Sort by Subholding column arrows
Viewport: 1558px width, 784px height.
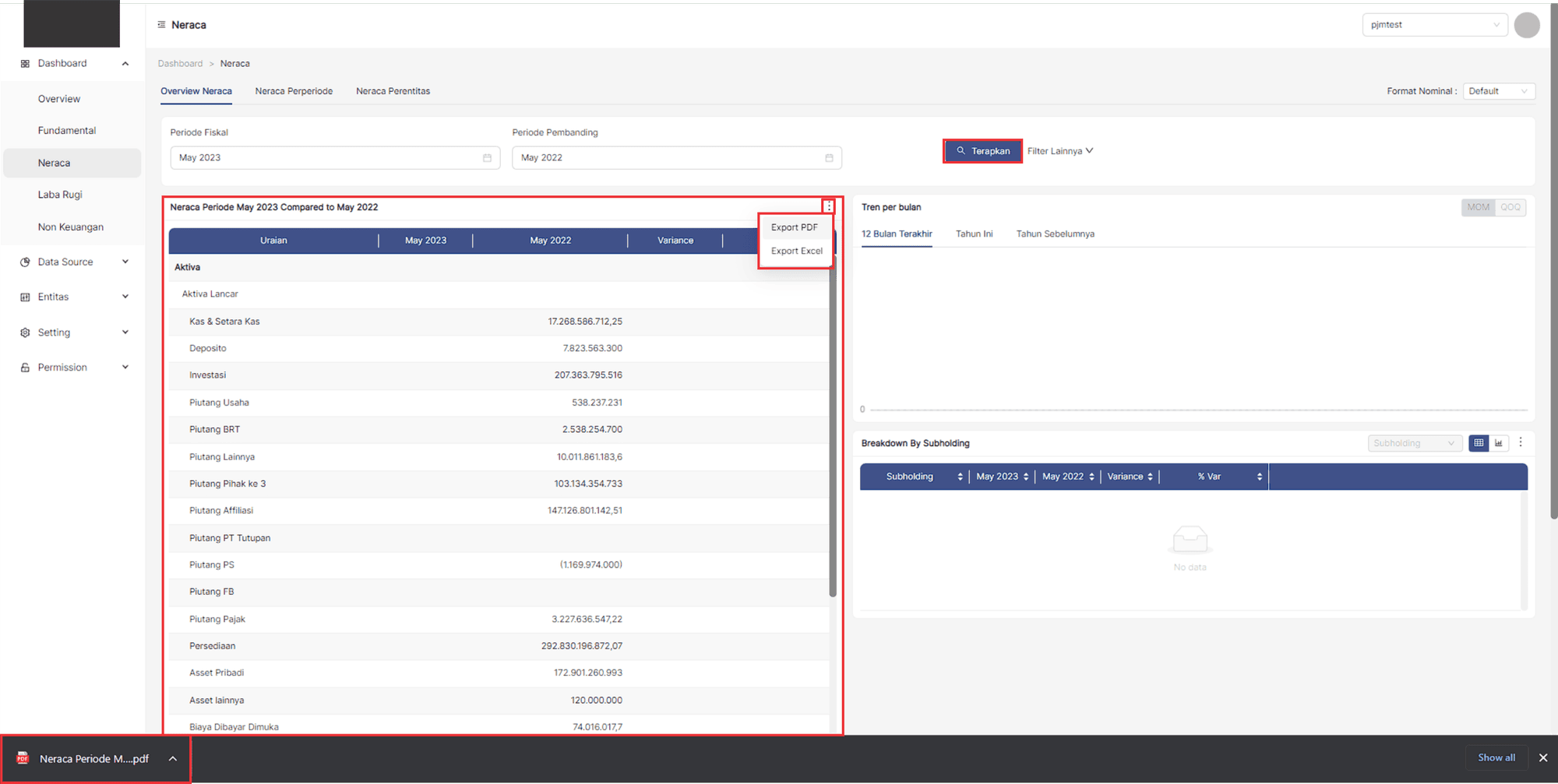960,476
